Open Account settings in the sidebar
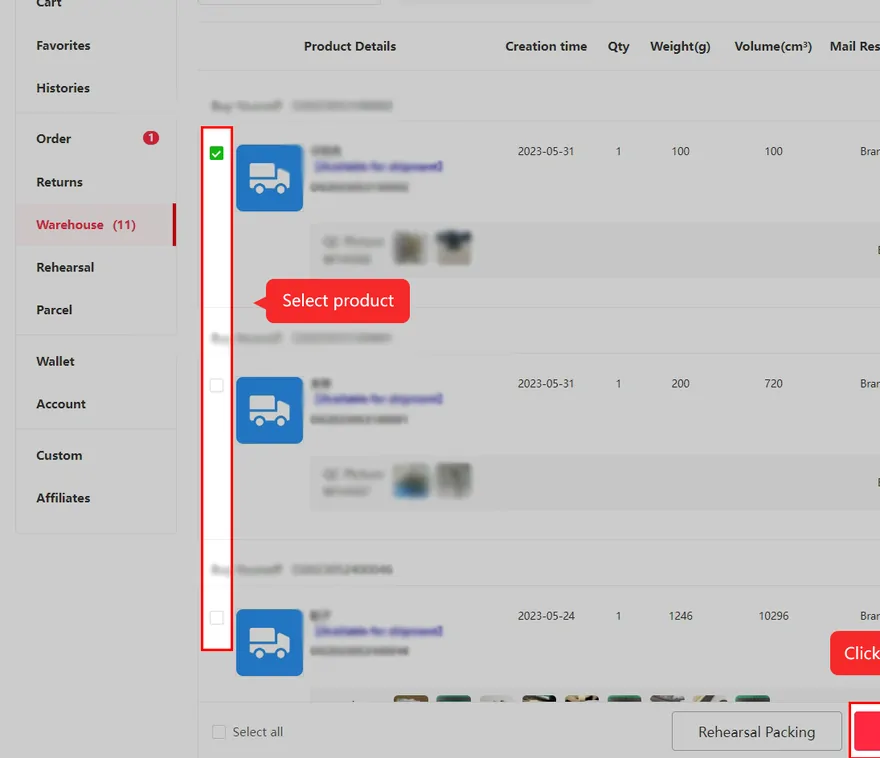The width and height of the screenshot is (880, 758). tap(61, 404)
